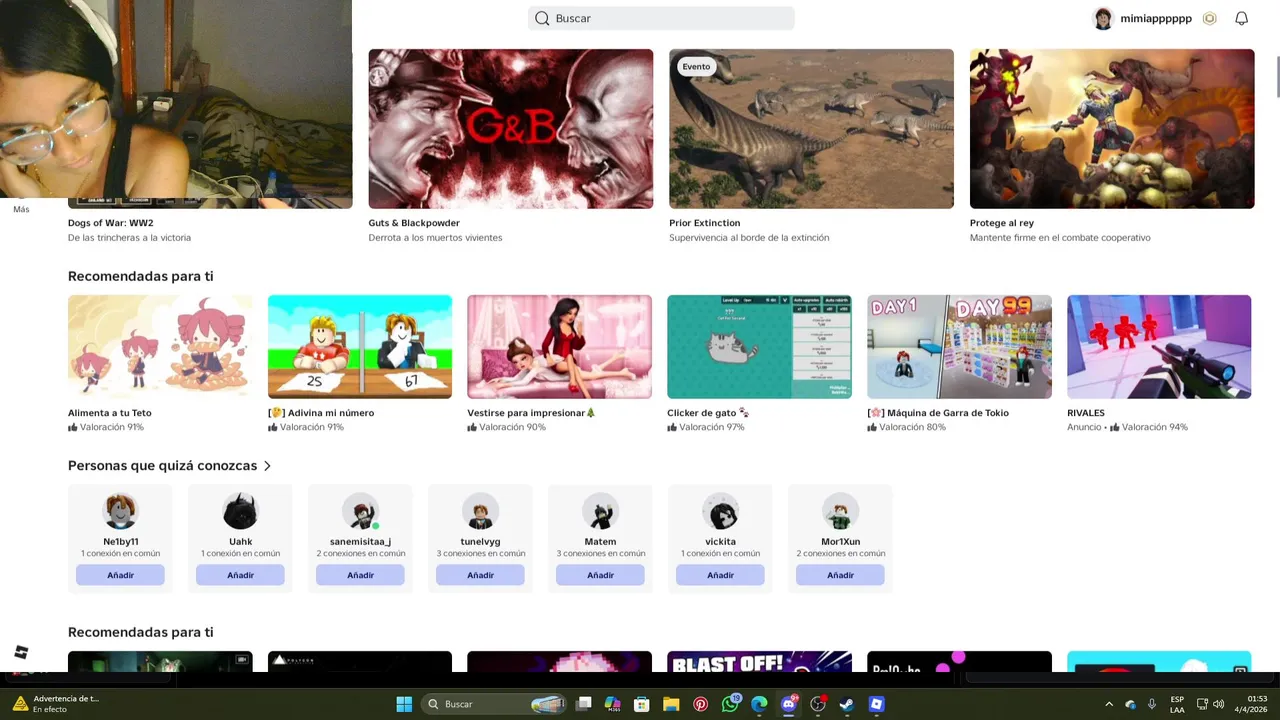The image size is (1280, 720).
Task: Click the OneDrive cloud tray icon
Action: point(1130,704)
